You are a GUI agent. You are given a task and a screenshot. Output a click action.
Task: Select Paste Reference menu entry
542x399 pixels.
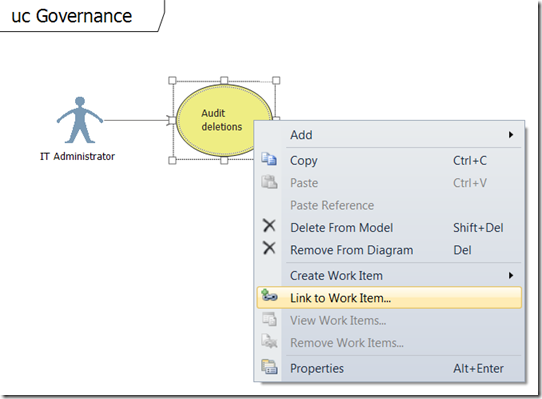pyautogui.click(x=389, y=205)
